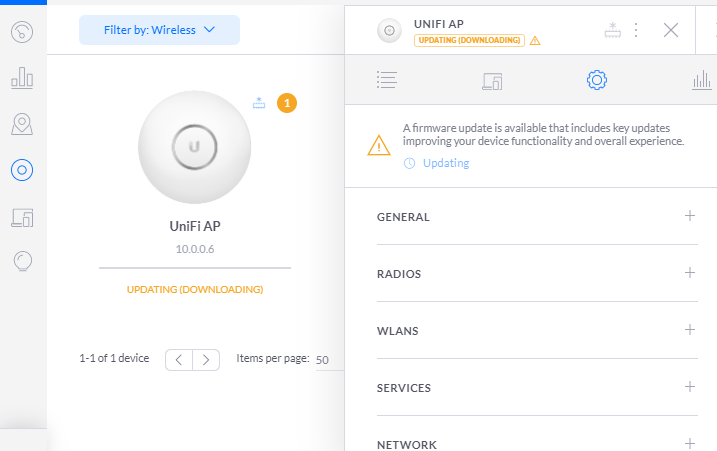Switch to the Statistics chart tab

(700, 81)
